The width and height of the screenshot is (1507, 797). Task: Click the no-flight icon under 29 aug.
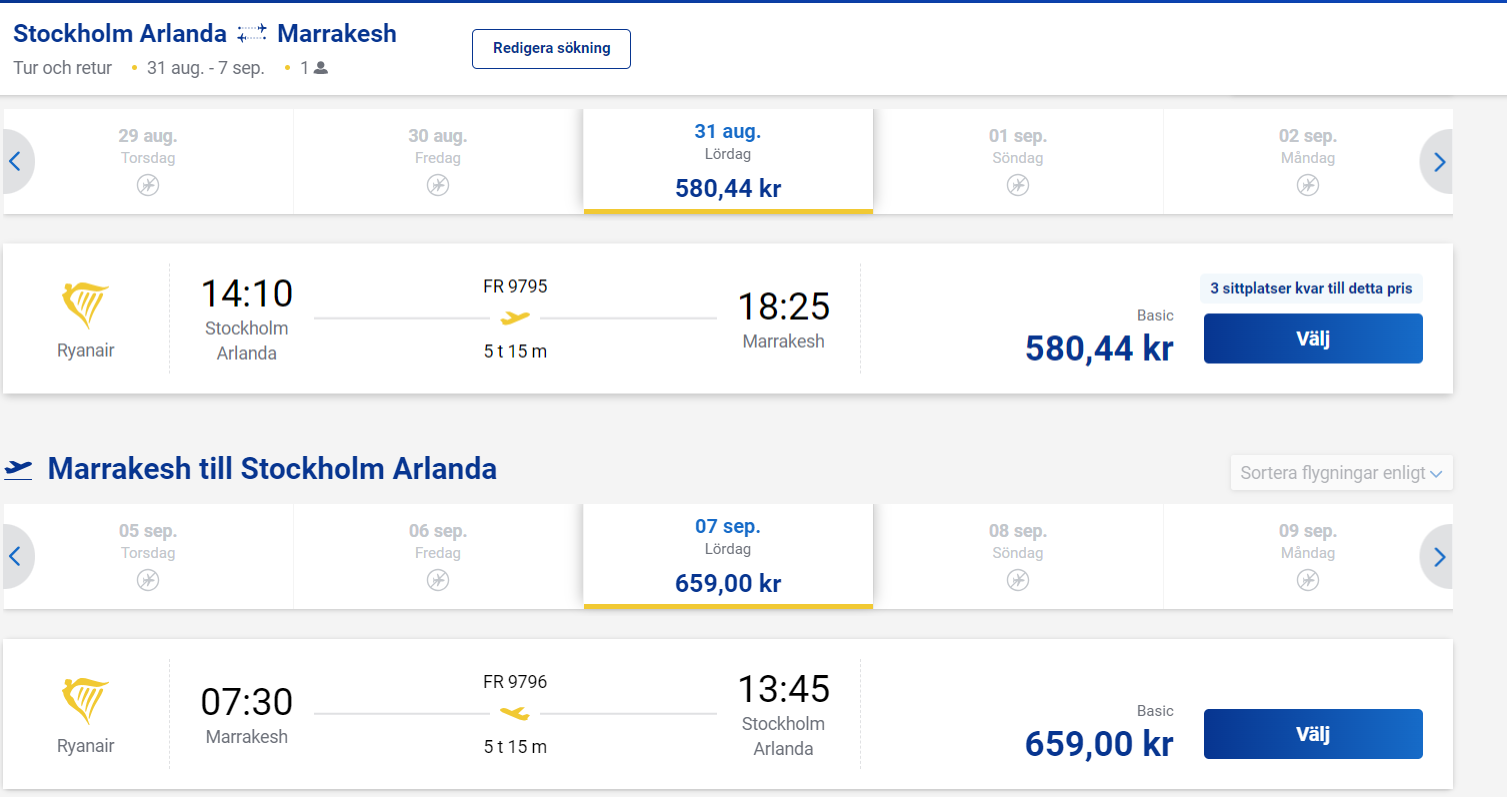pyautogui.click(x=148, y=185)
